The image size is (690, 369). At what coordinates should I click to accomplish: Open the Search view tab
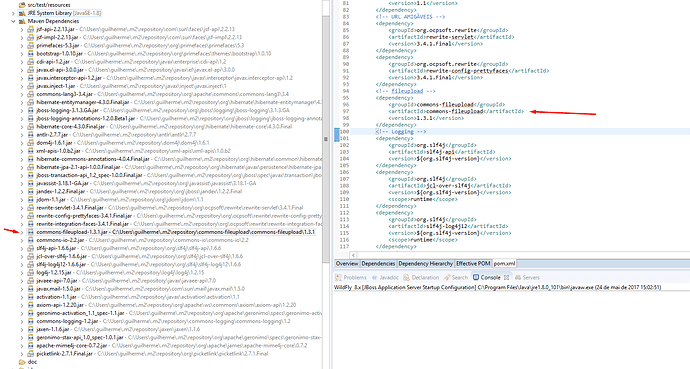(456, 278)
